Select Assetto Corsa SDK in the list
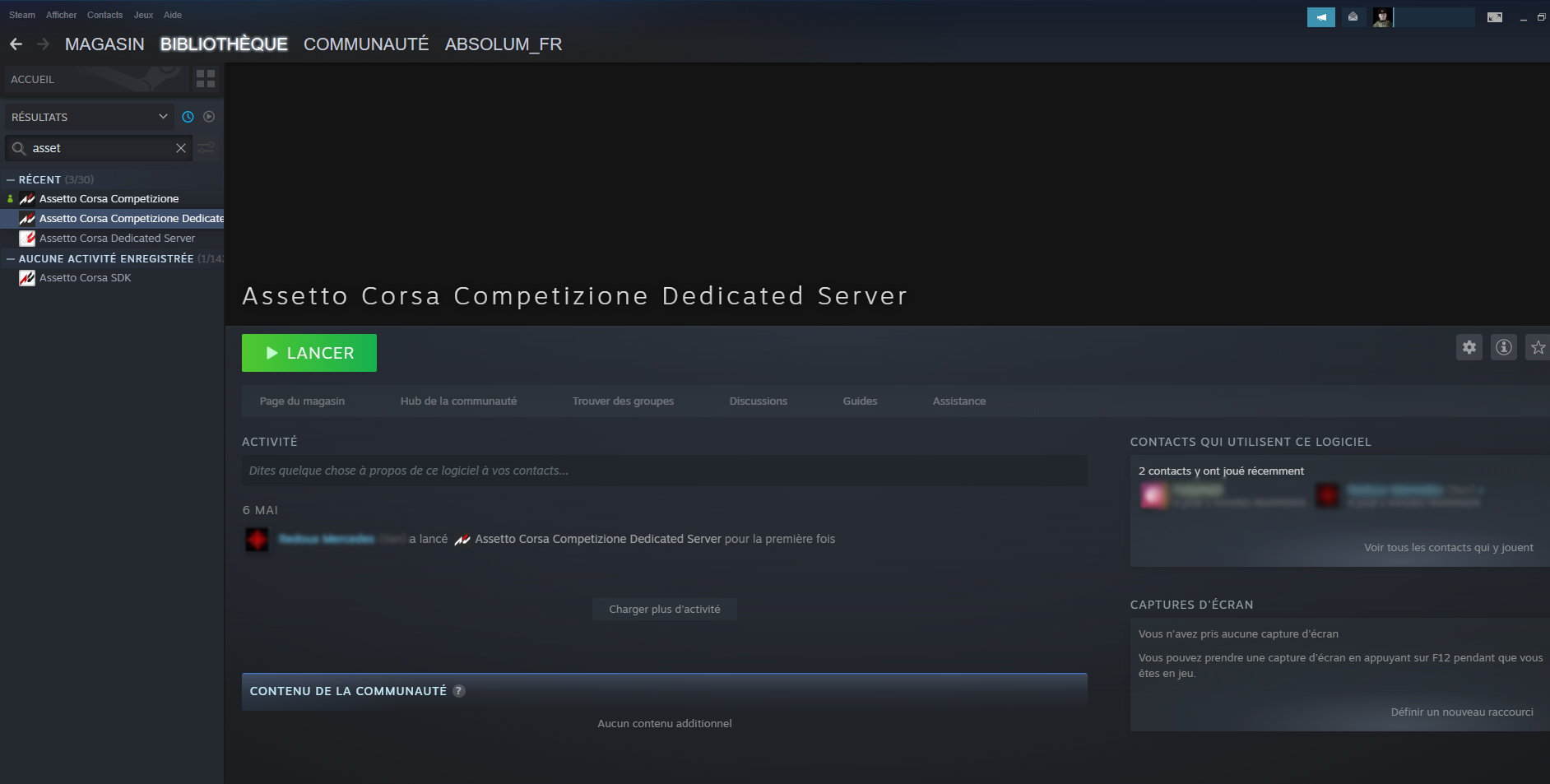This screenshot has width=1550, height=784. 85,277
